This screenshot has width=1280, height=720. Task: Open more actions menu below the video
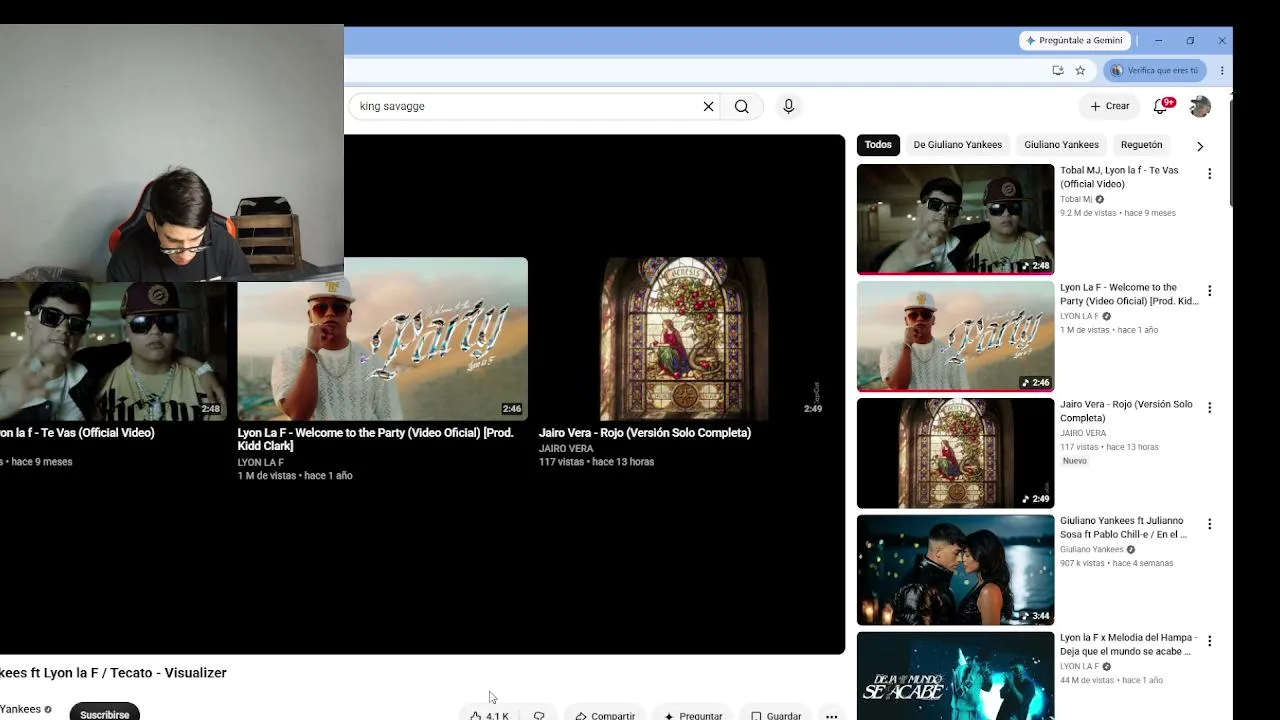click(831, 716)
